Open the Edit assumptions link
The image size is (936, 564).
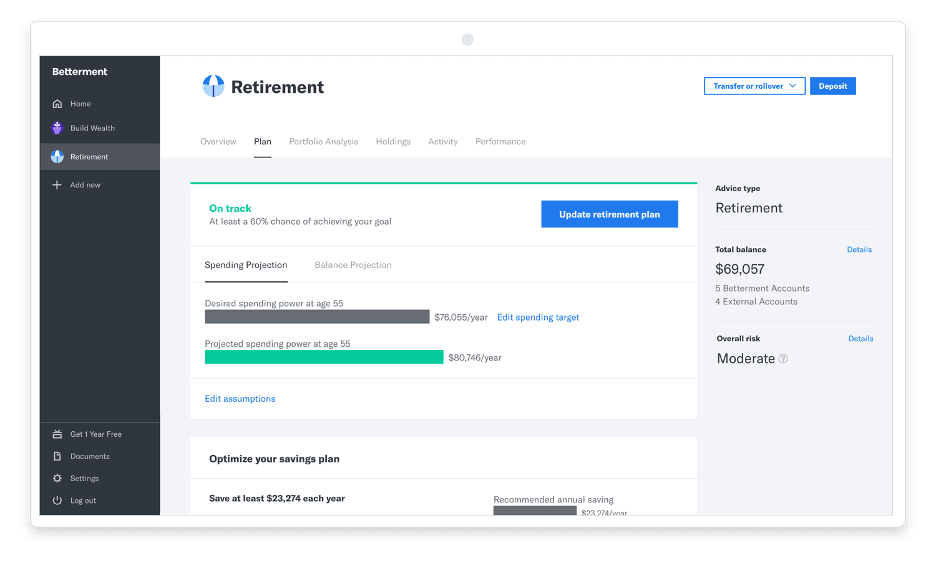coord(240,399)
